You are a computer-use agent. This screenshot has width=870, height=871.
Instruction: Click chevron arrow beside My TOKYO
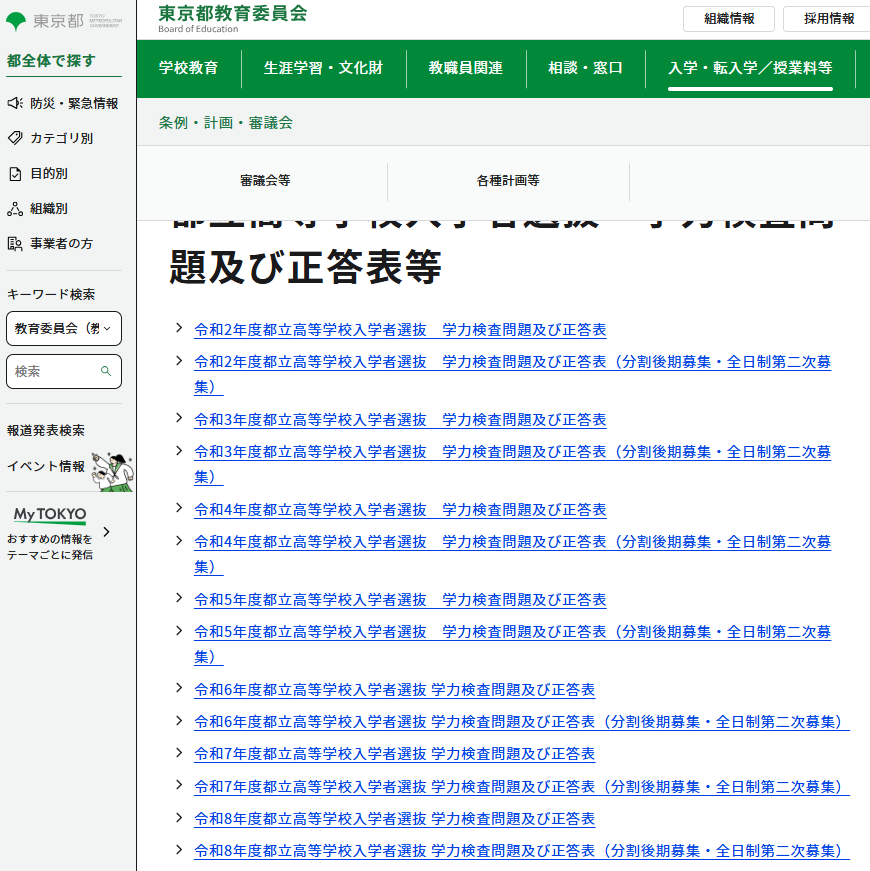click(x=107, y=532)
